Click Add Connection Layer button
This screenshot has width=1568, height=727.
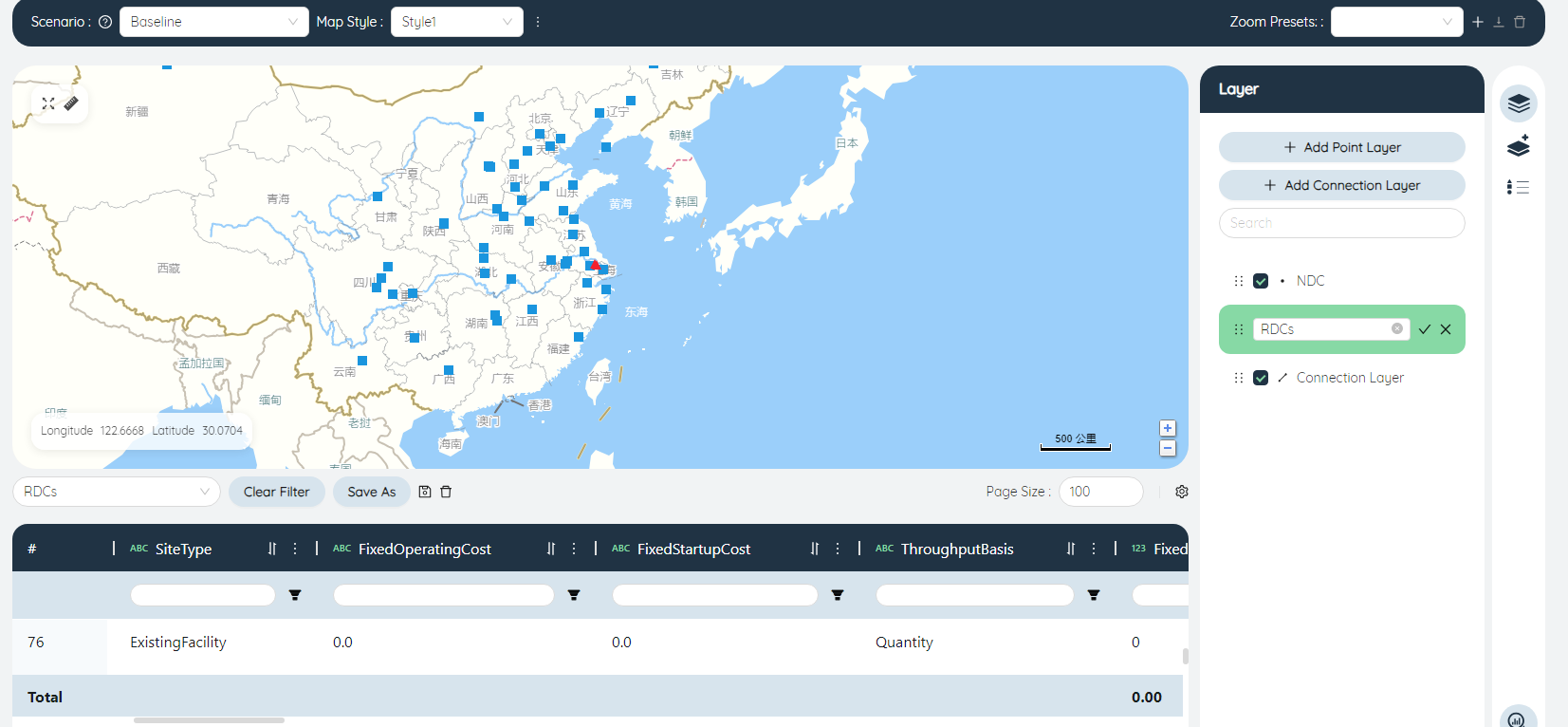(1342, 185)
